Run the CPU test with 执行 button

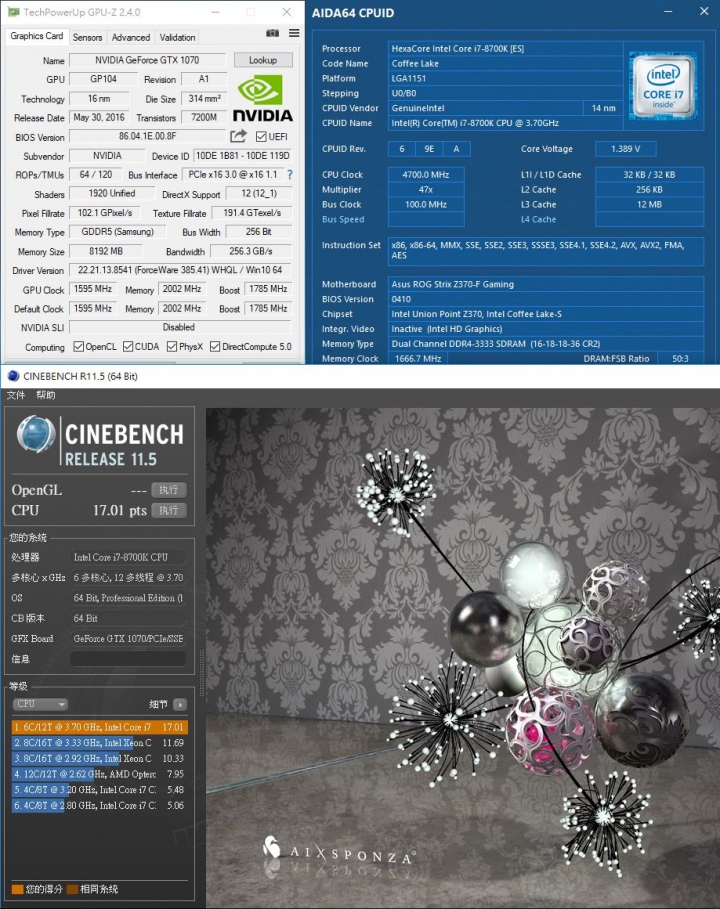coord(169,510)
